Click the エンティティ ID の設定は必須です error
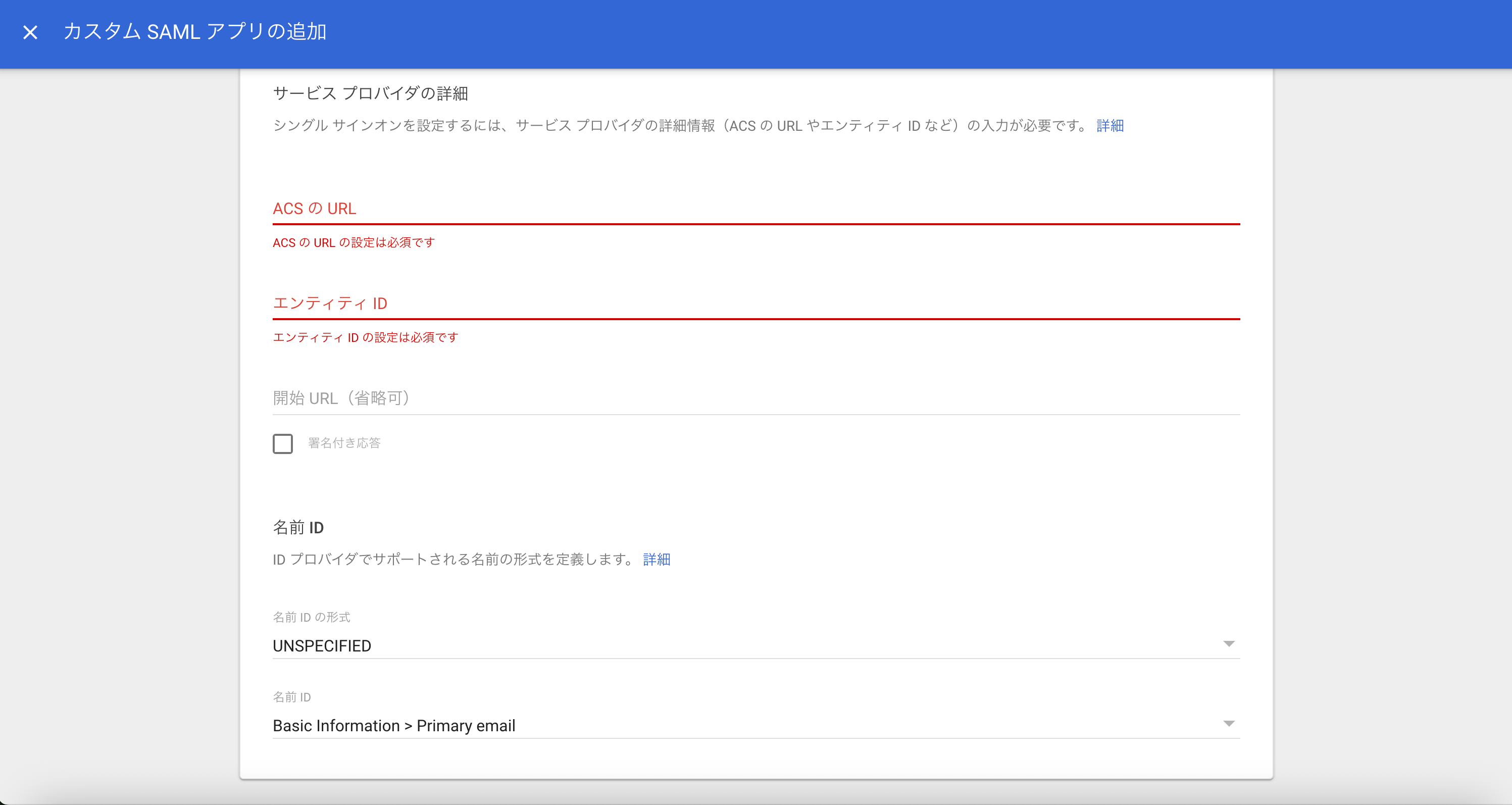Image resolution: width=1512 pixels, height=805 pixels. (x=365, y=338)
